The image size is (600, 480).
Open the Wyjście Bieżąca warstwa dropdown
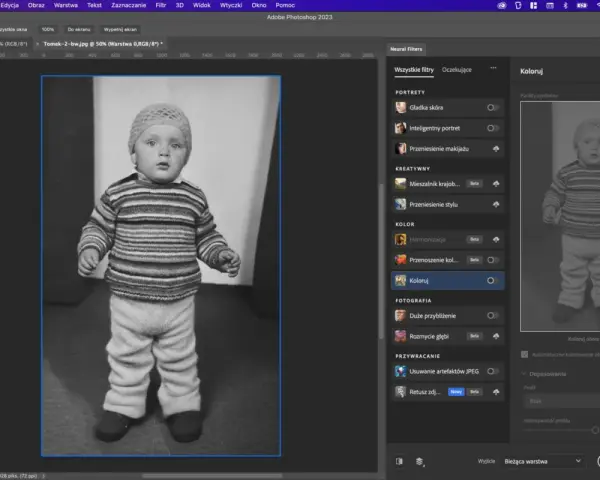pos(543,461)
